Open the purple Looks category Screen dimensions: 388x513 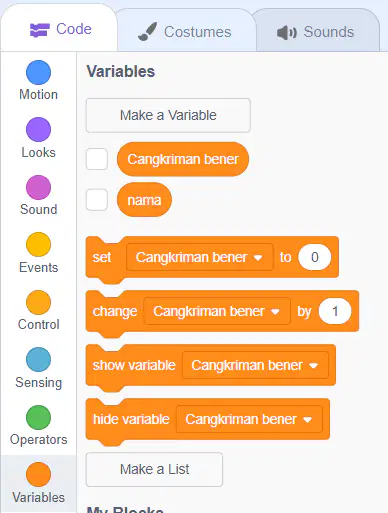pyautogui.click(x=38, y=129)
